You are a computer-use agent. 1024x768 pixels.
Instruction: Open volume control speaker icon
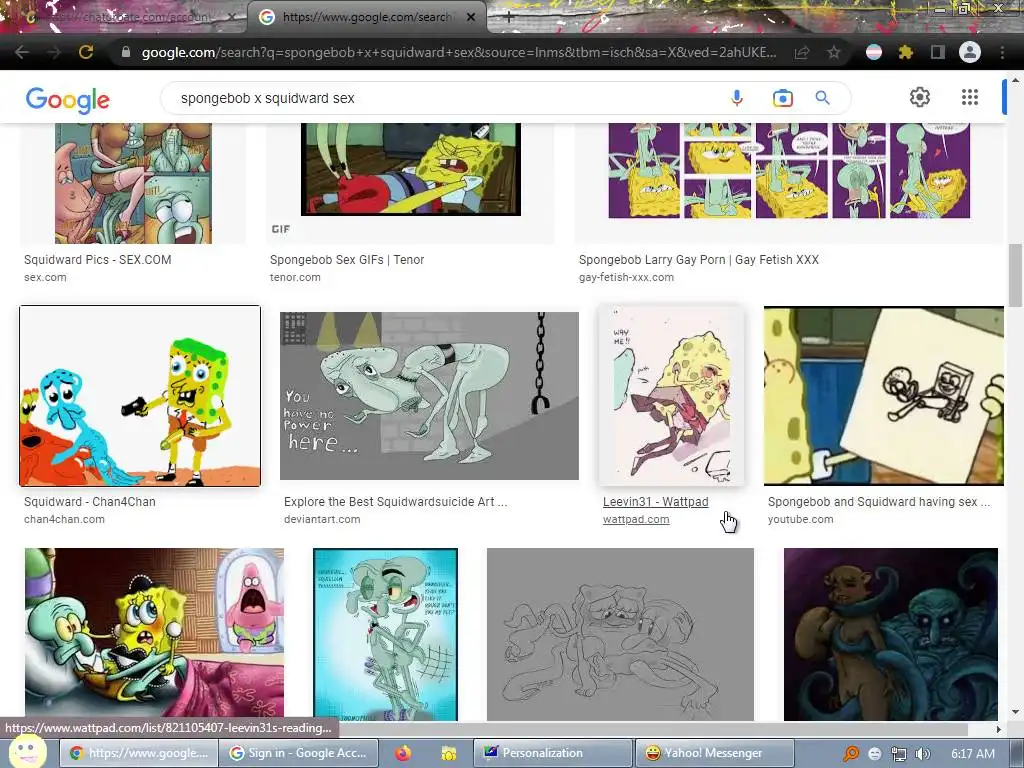(x=922, y=754)
